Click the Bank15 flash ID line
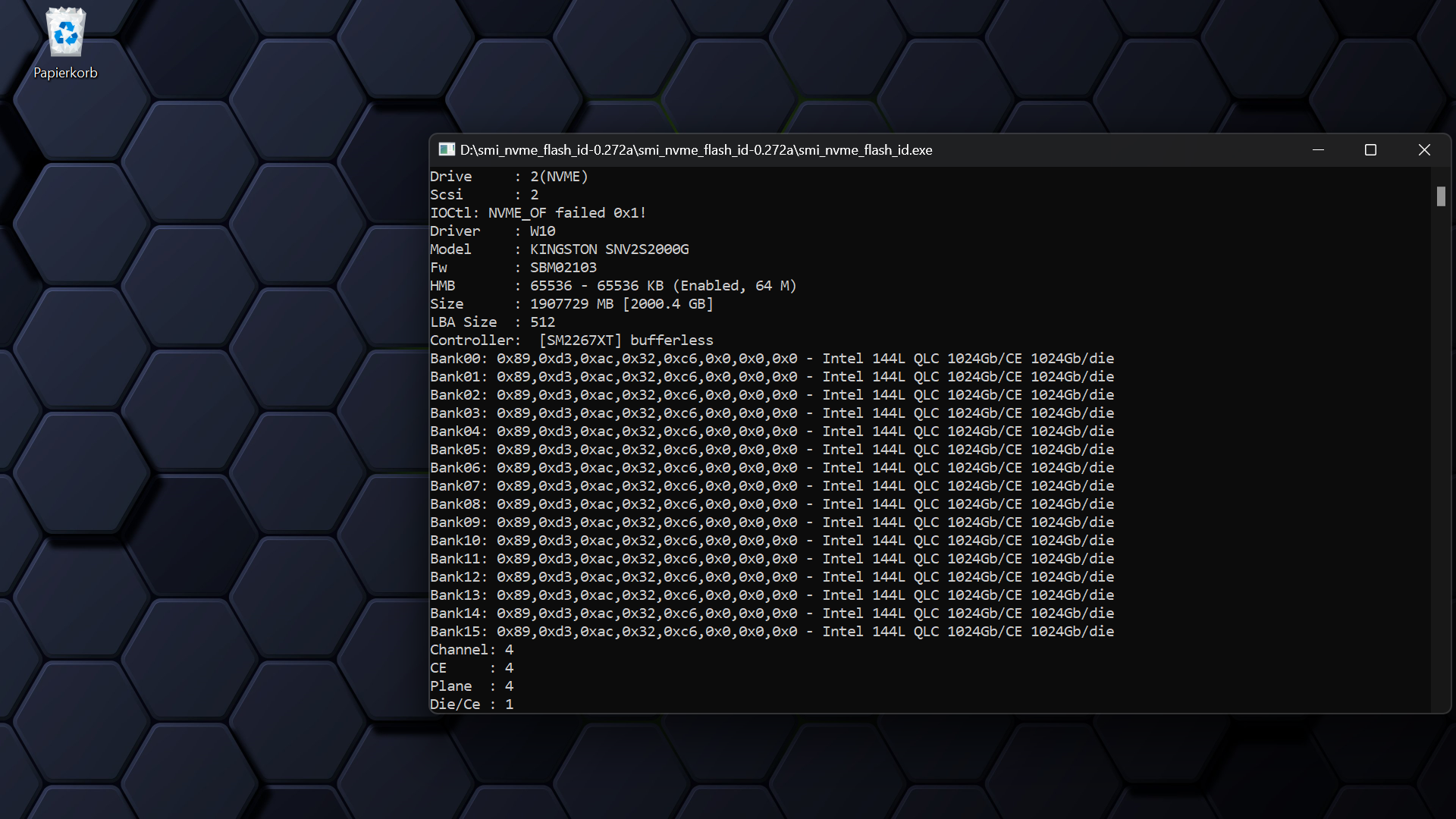Viewport: 1456px width, 819px height. click(771, 632)
